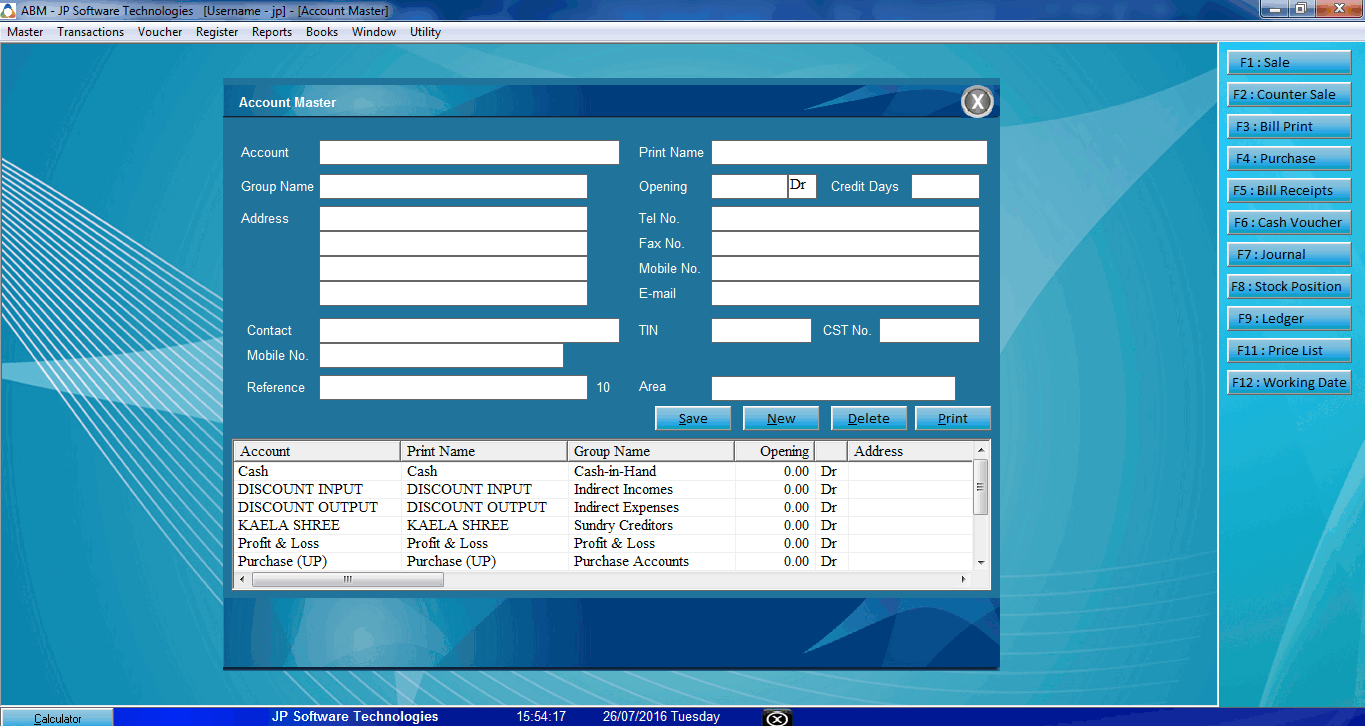This screenshot has width=1365, height=726.
Task: Open F11 : Price List
Action: pos(1289,350)
